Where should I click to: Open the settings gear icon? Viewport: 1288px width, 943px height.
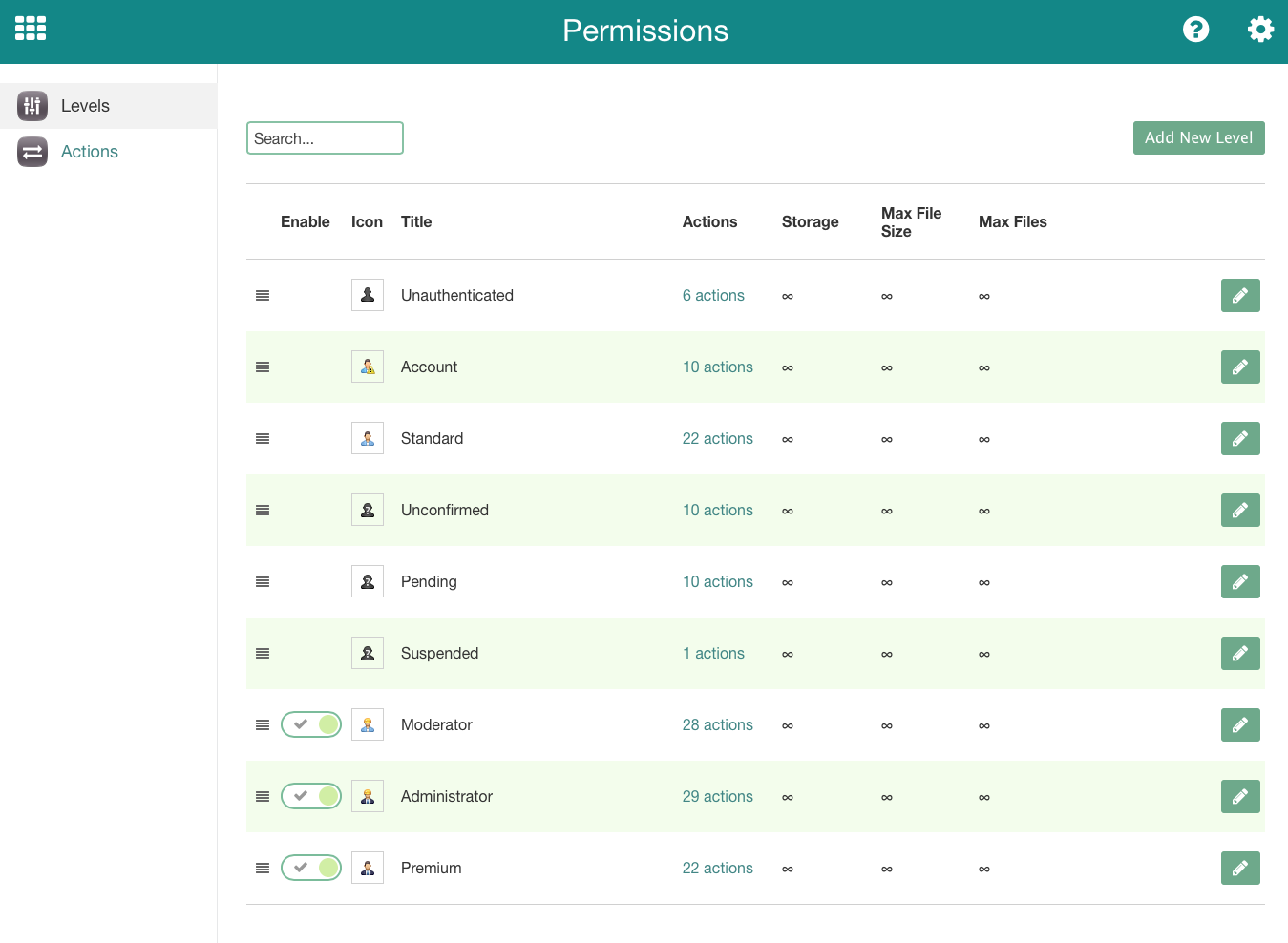click(1260, 30)
